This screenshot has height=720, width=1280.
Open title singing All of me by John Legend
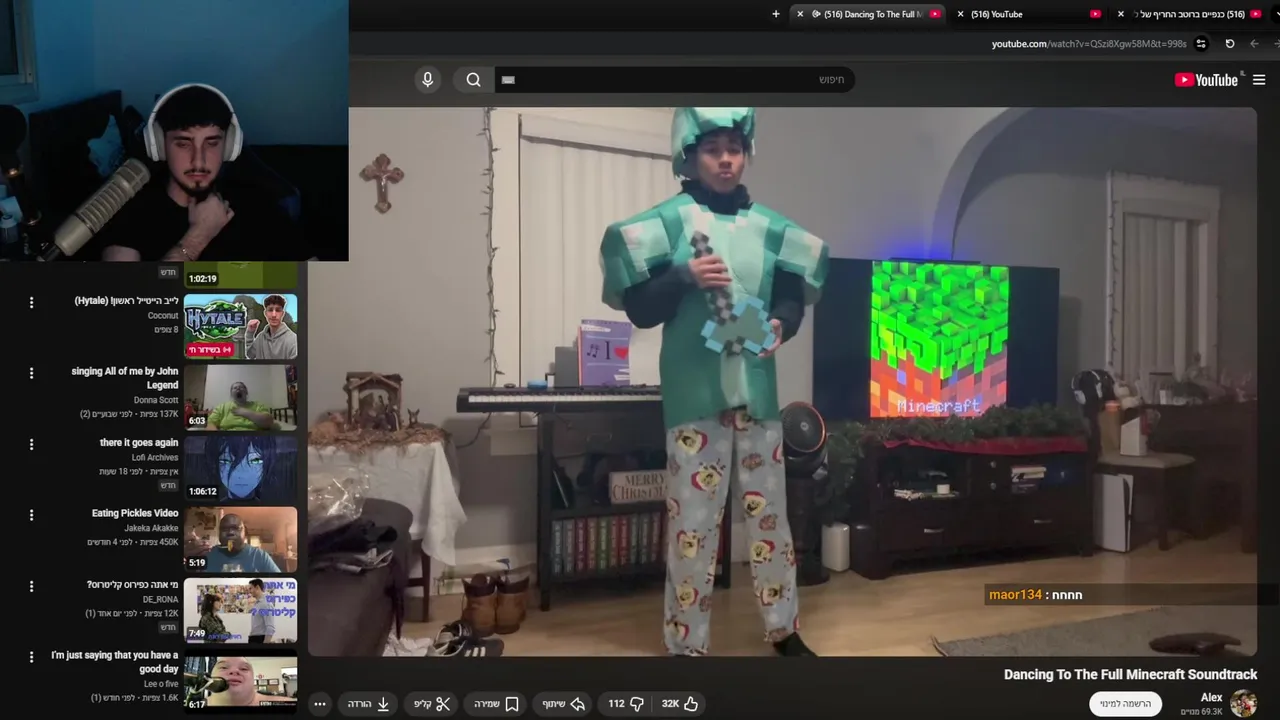coord(125,378)
